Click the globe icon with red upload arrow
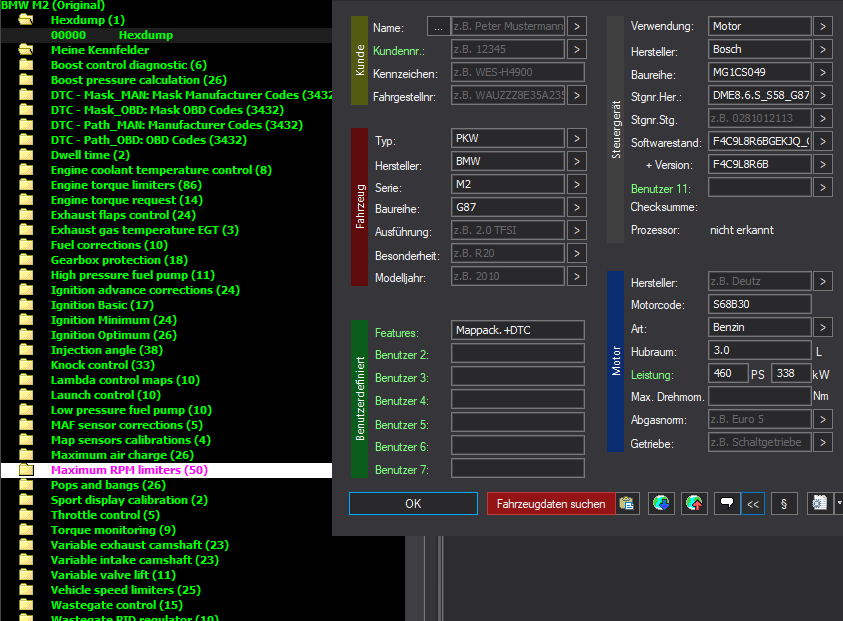Viewport: 843px width, 621px height. (692, 504)
